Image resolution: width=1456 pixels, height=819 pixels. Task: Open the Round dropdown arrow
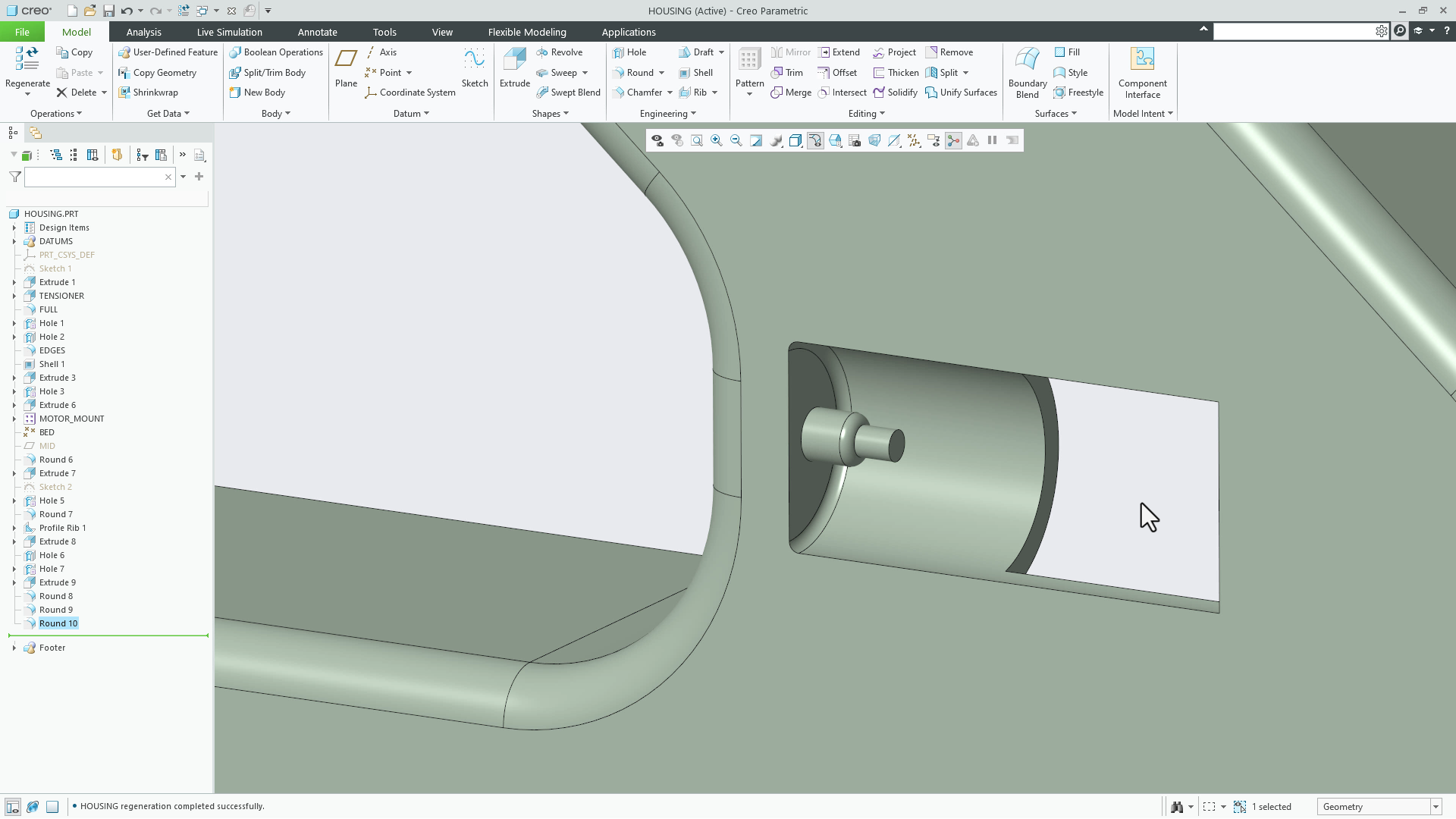(661, 73)
